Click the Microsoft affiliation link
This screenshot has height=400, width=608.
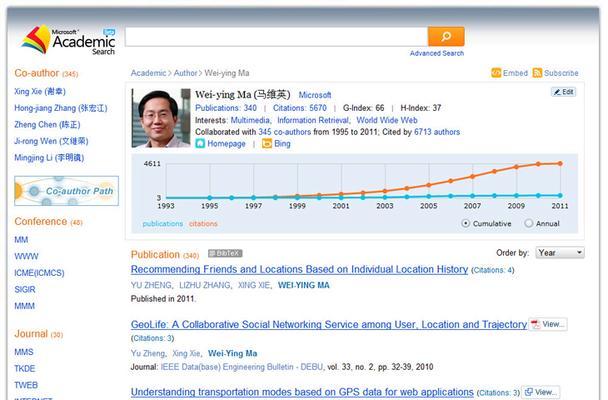315,95
